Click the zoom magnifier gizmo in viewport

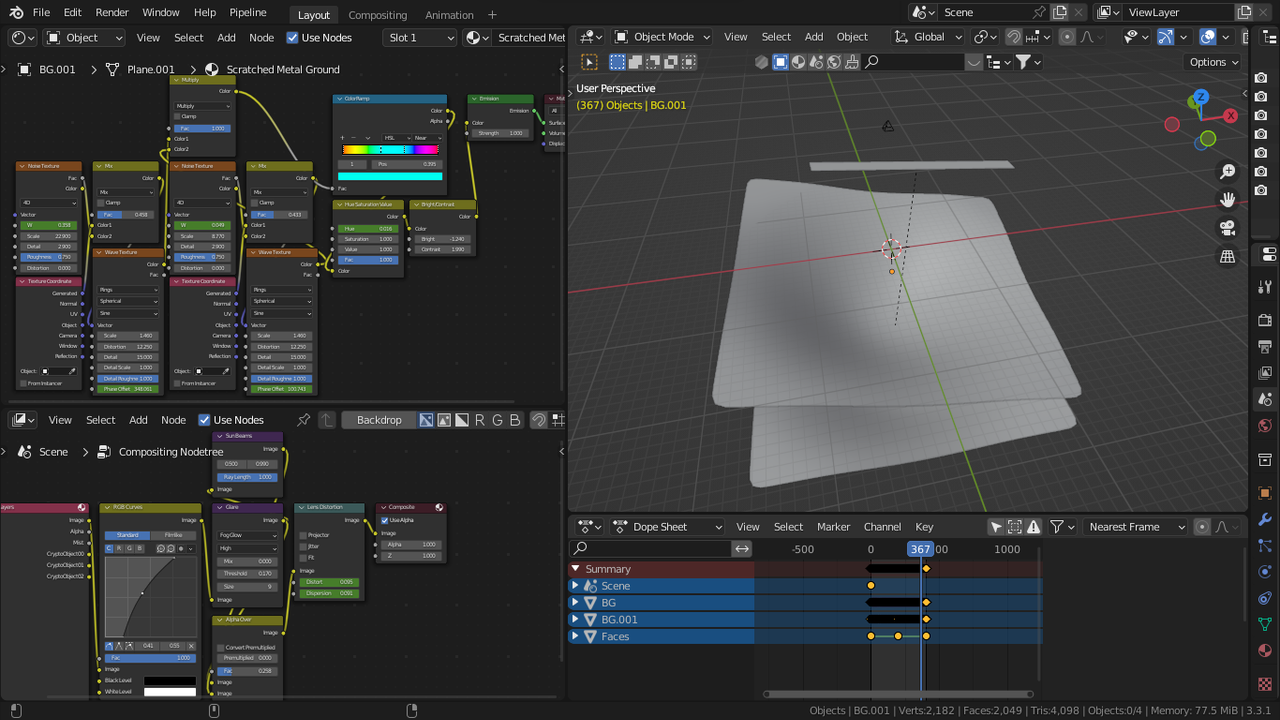[x=1228, y=172]
